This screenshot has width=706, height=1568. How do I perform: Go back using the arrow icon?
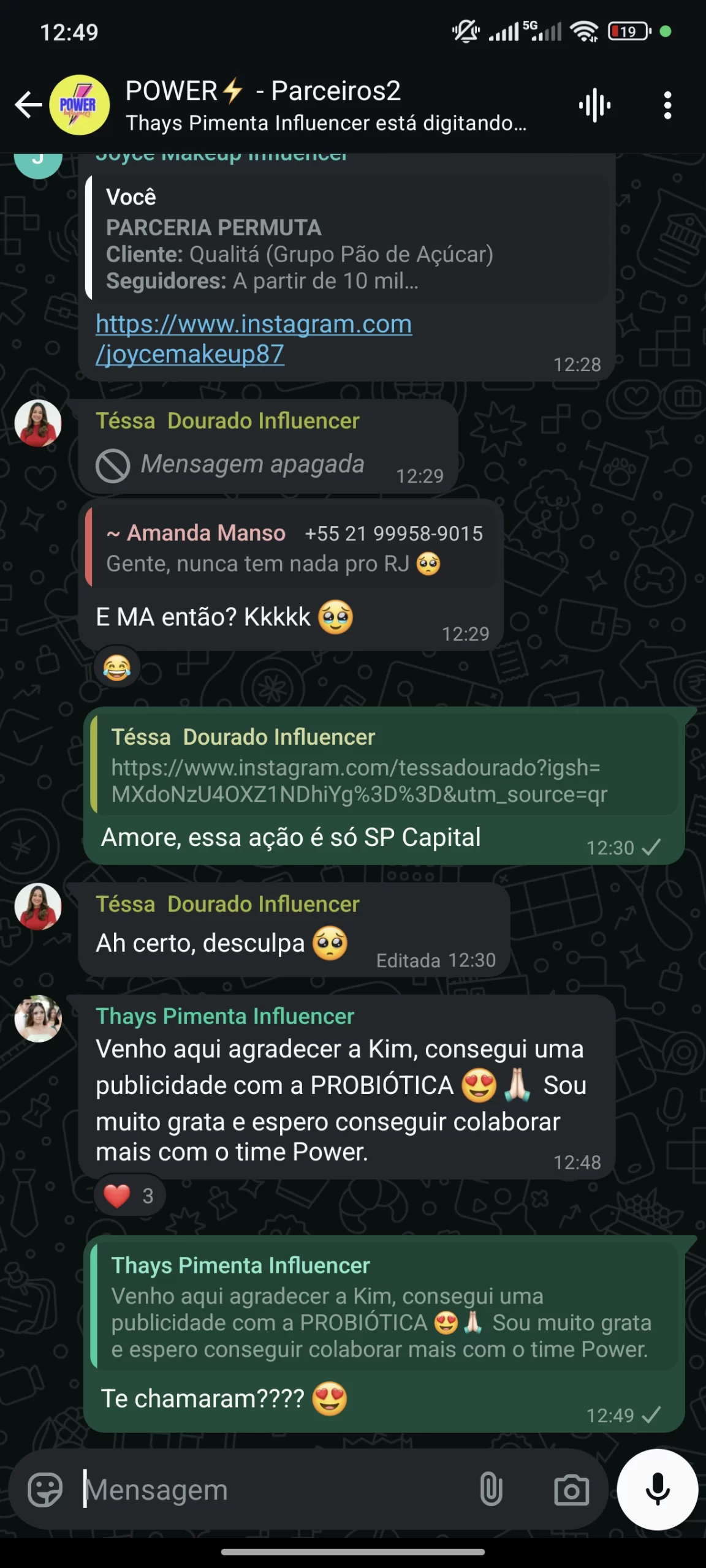click(x=28, y=105)
